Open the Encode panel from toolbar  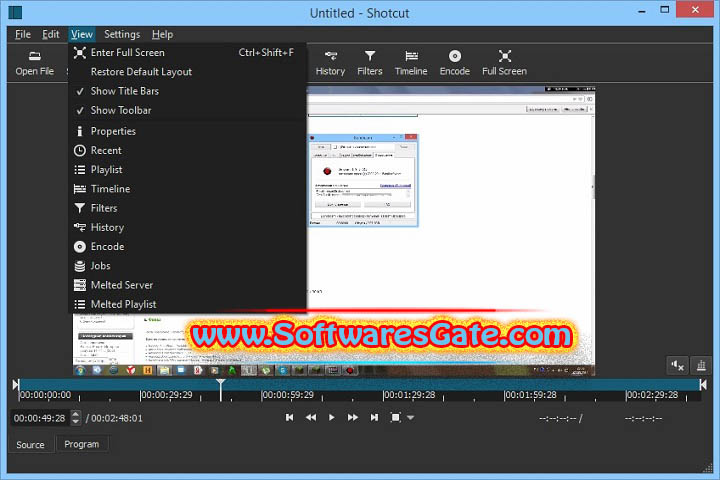point(455,63)
